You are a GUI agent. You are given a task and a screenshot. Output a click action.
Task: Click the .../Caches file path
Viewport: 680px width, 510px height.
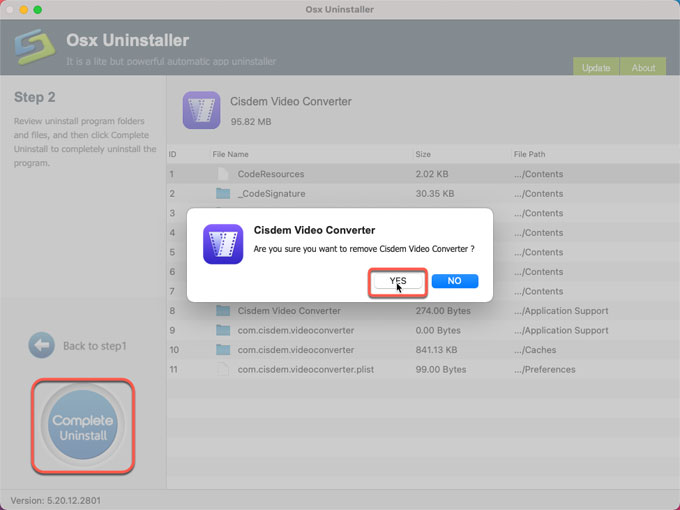(x=535, y=350)
